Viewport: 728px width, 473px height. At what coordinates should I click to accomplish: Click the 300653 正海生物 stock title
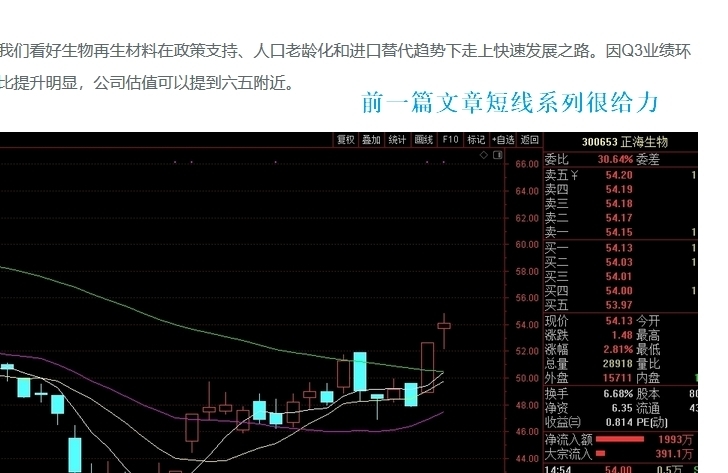(x=630, y=142)
